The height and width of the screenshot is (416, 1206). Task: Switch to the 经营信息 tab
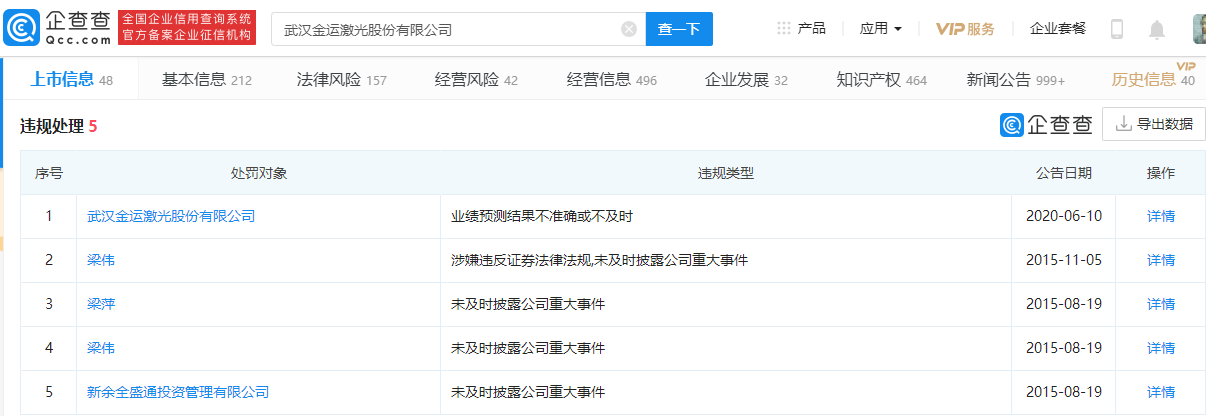pyautogui.click(x=612, y=80)
